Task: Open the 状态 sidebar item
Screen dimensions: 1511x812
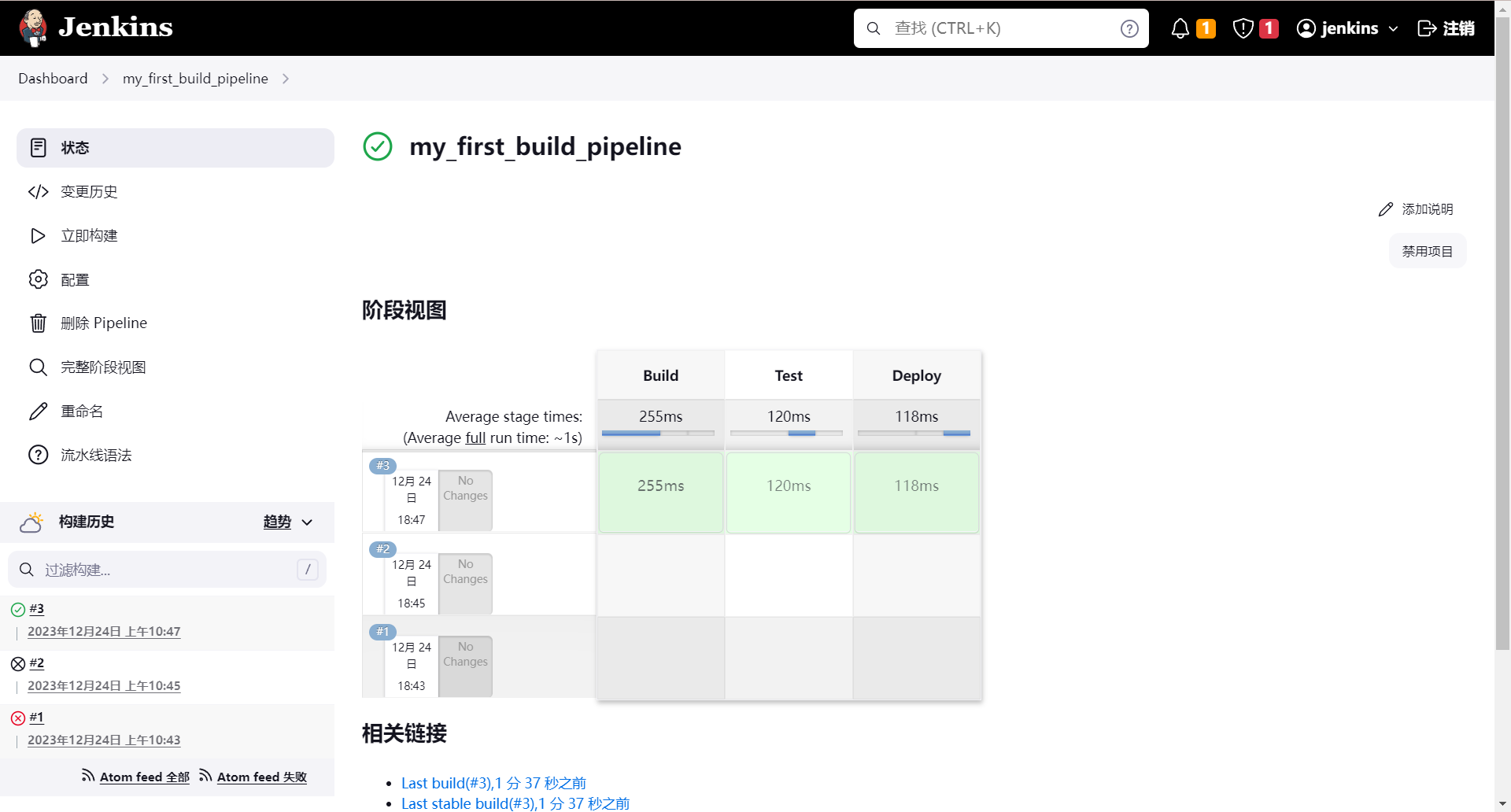Action: (x=175, y=148)
